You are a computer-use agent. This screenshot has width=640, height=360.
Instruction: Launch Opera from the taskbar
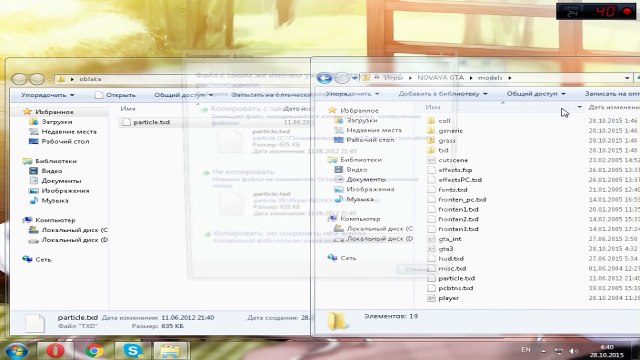click(x=55, y=351)
